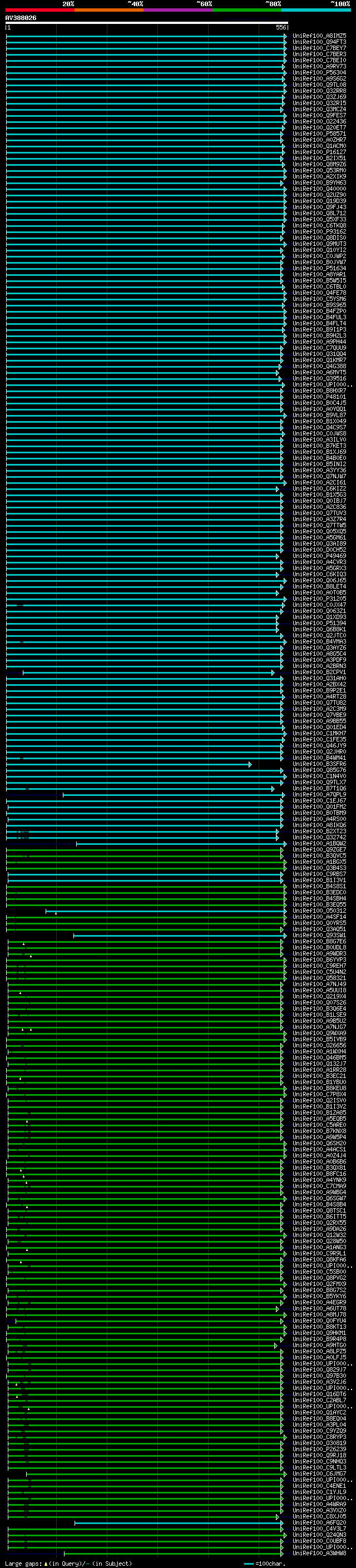This screenshot has width=356, height=1568.
Task: Open hit label UniRef100_P56304
Action: [319, 72]
